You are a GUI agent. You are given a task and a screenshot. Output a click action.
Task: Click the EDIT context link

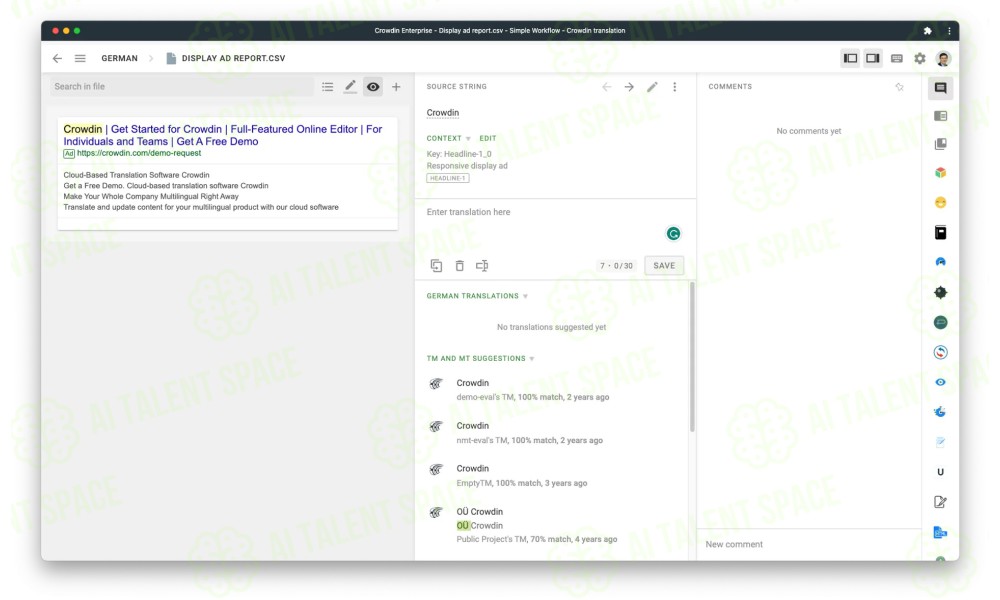tap(488, 138)
